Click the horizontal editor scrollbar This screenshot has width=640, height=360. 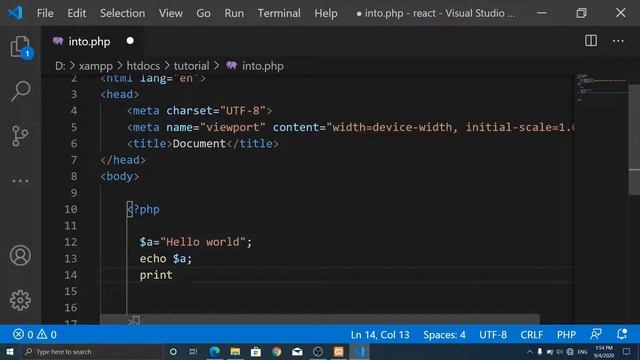coord(320,319)
